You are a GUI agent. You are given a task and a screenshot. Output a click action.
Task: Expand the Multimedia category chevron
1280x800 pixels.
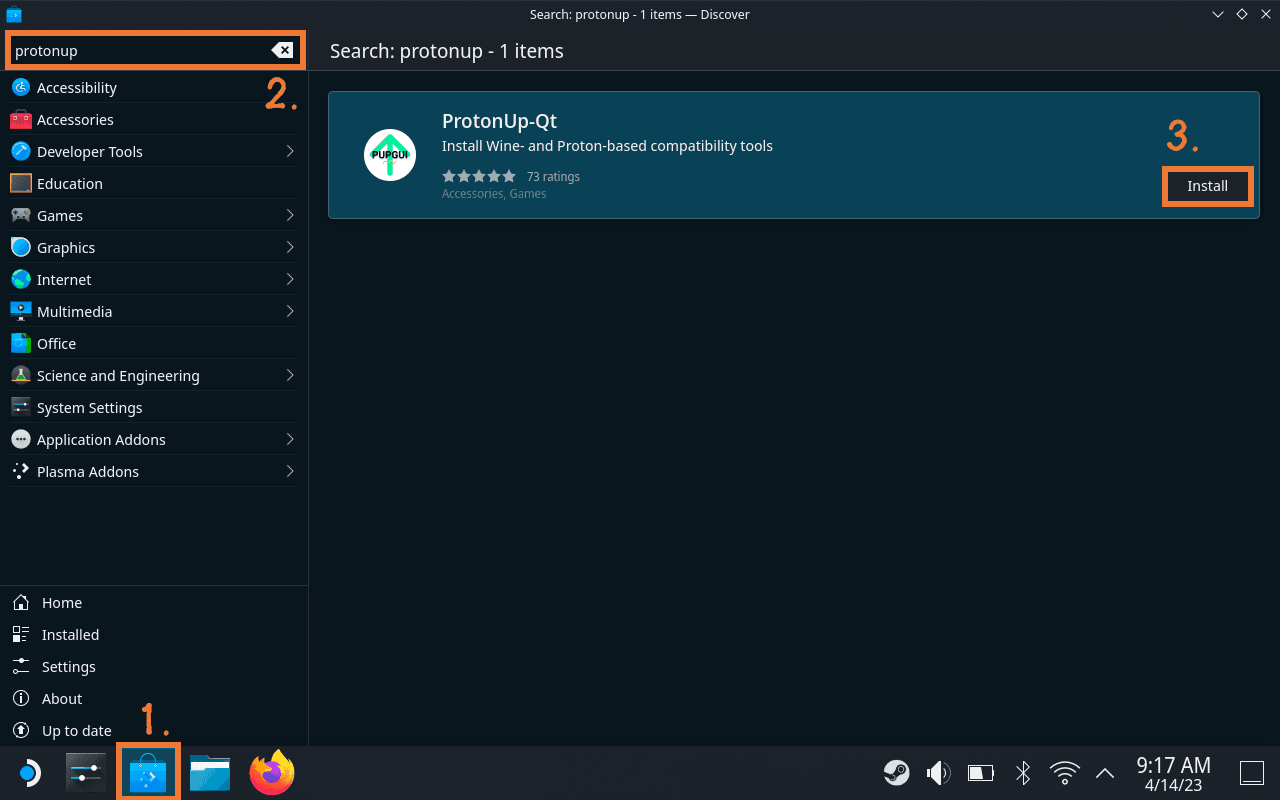pos(290,312)
